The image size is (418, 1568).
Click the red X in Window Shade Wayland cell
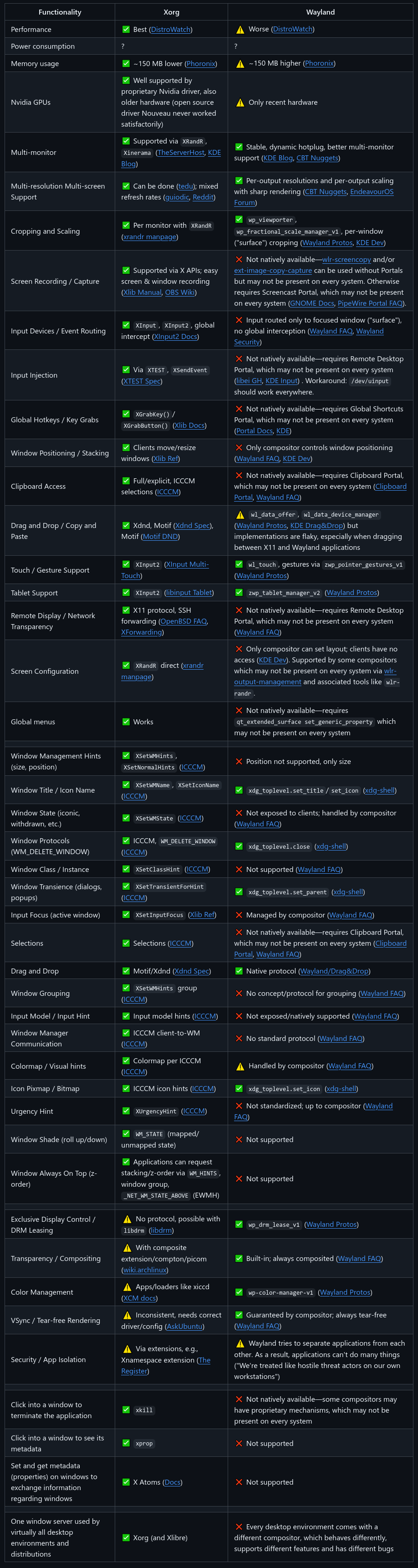click(x=239, y=1139)
